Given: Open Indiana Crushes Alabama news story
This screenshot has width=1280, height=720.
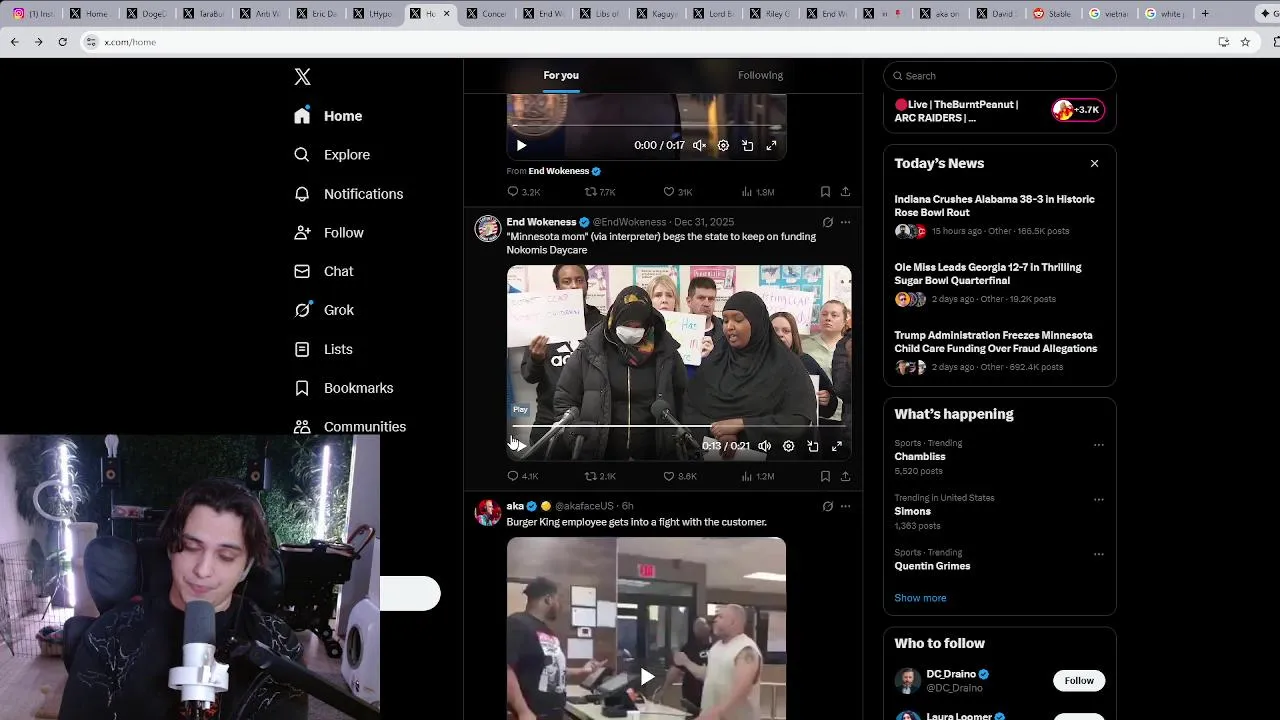Looking at the screenshot, I should [x=1000, y=214].
